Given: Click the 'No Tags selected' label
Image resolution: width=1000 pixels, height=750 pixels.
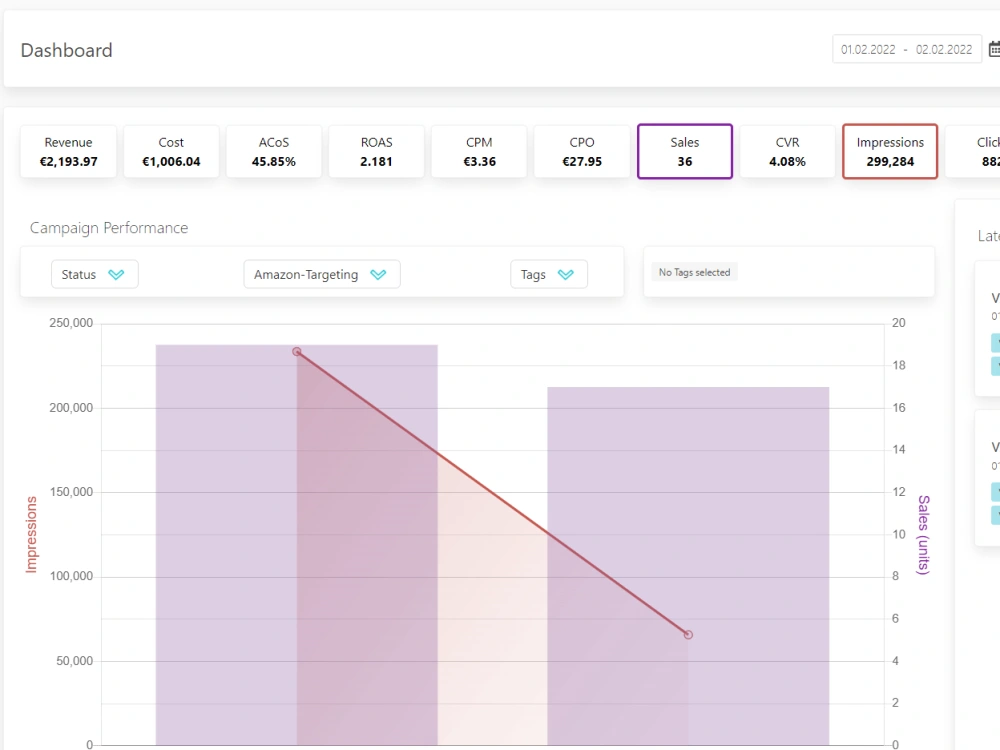Looking at the screenshot, I should tap(695, 272).
